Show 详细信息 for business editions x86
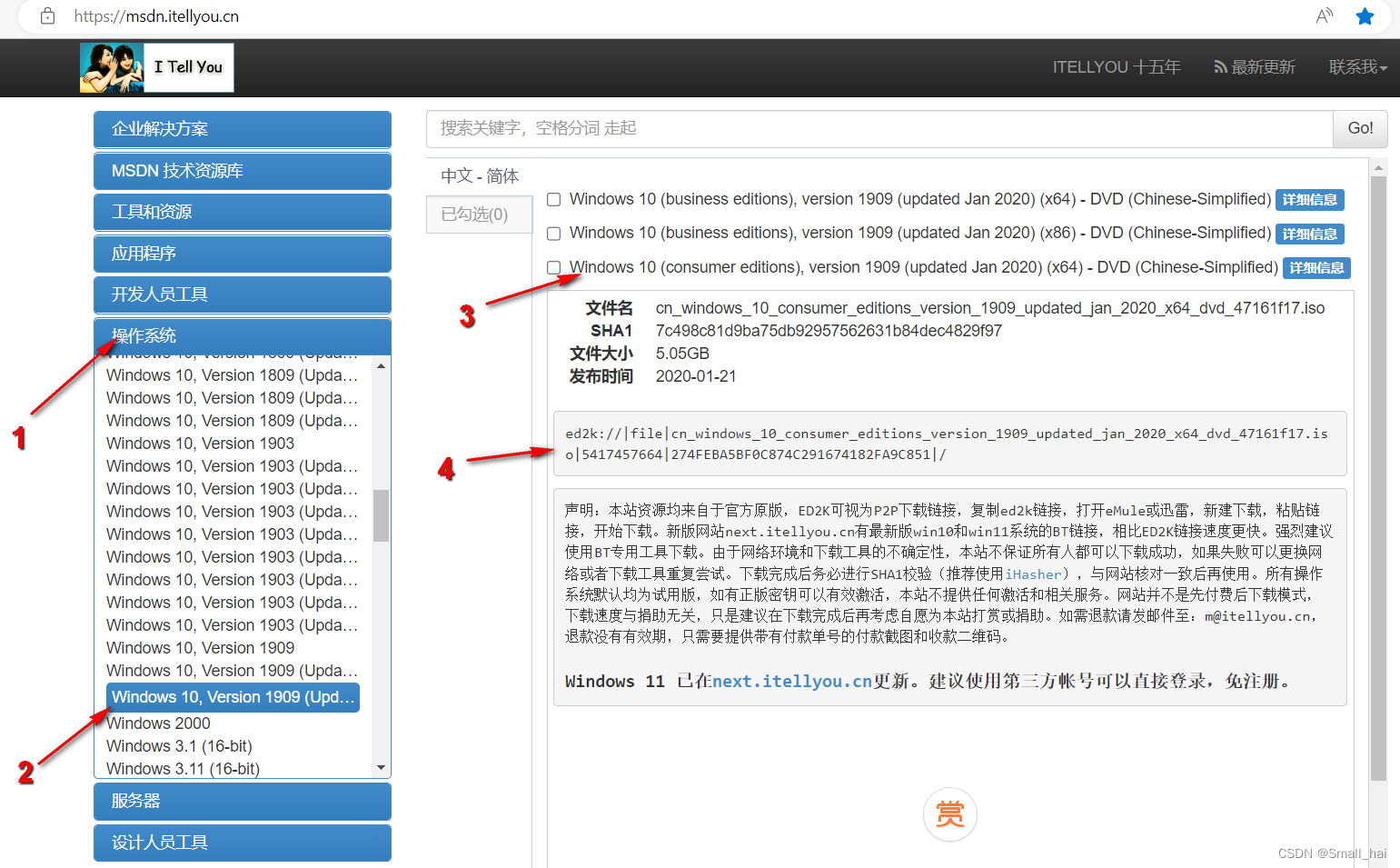 (x=1310, y=234)
